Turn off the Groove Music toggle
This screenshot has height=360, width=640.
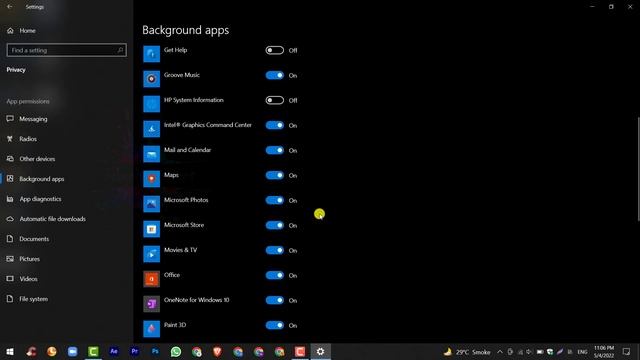click(275, 75)
